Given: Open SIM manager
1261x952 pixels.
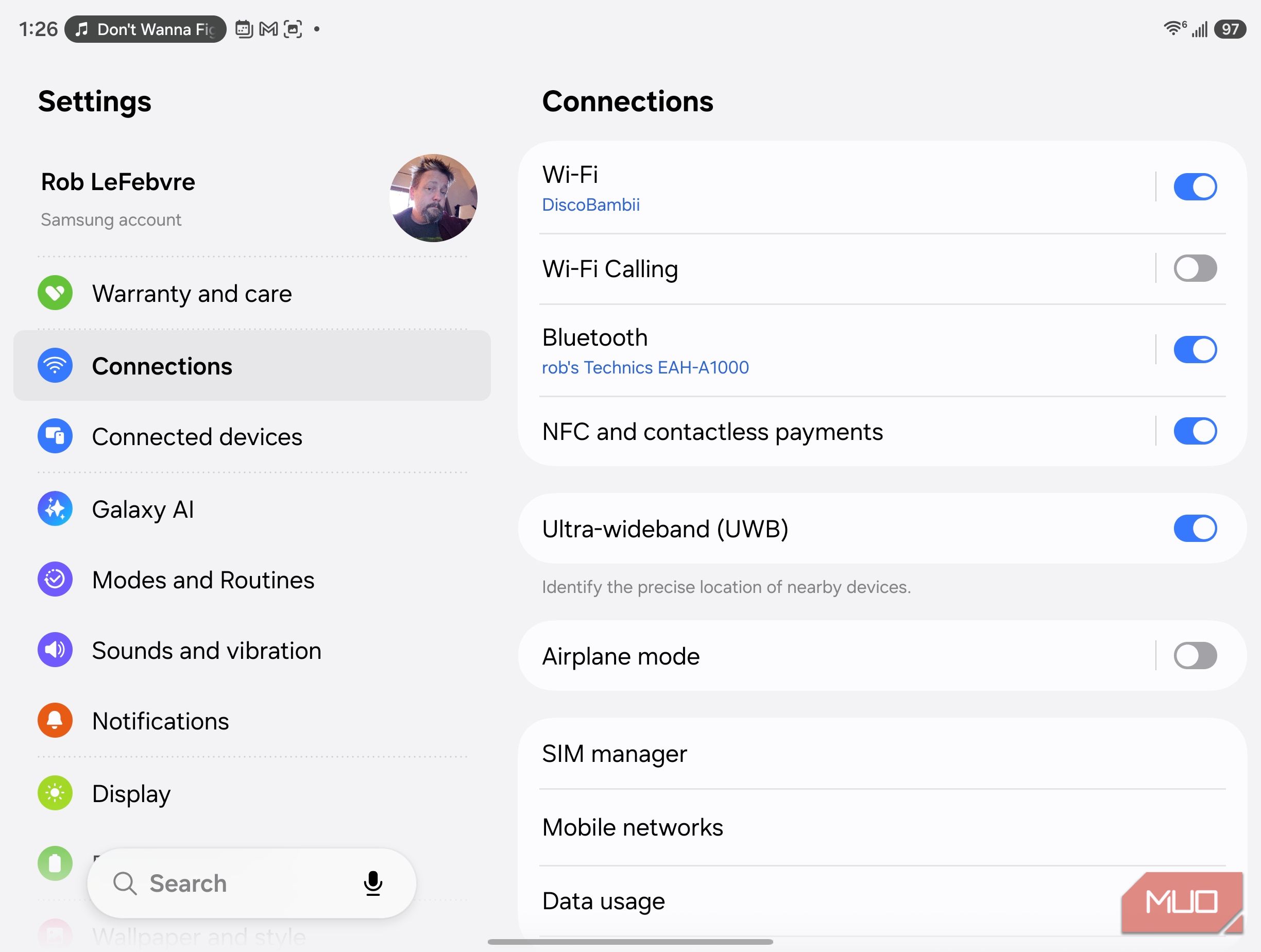Looking at the screenshot, I should [882, 753].
